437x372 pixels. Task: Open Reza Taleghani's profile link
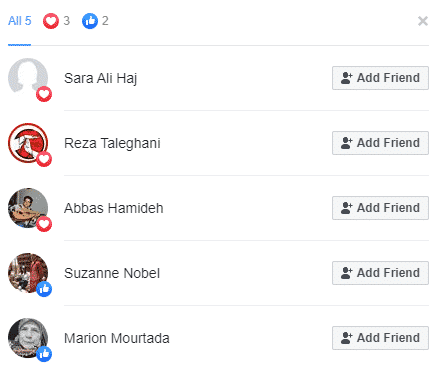[112, 143]
